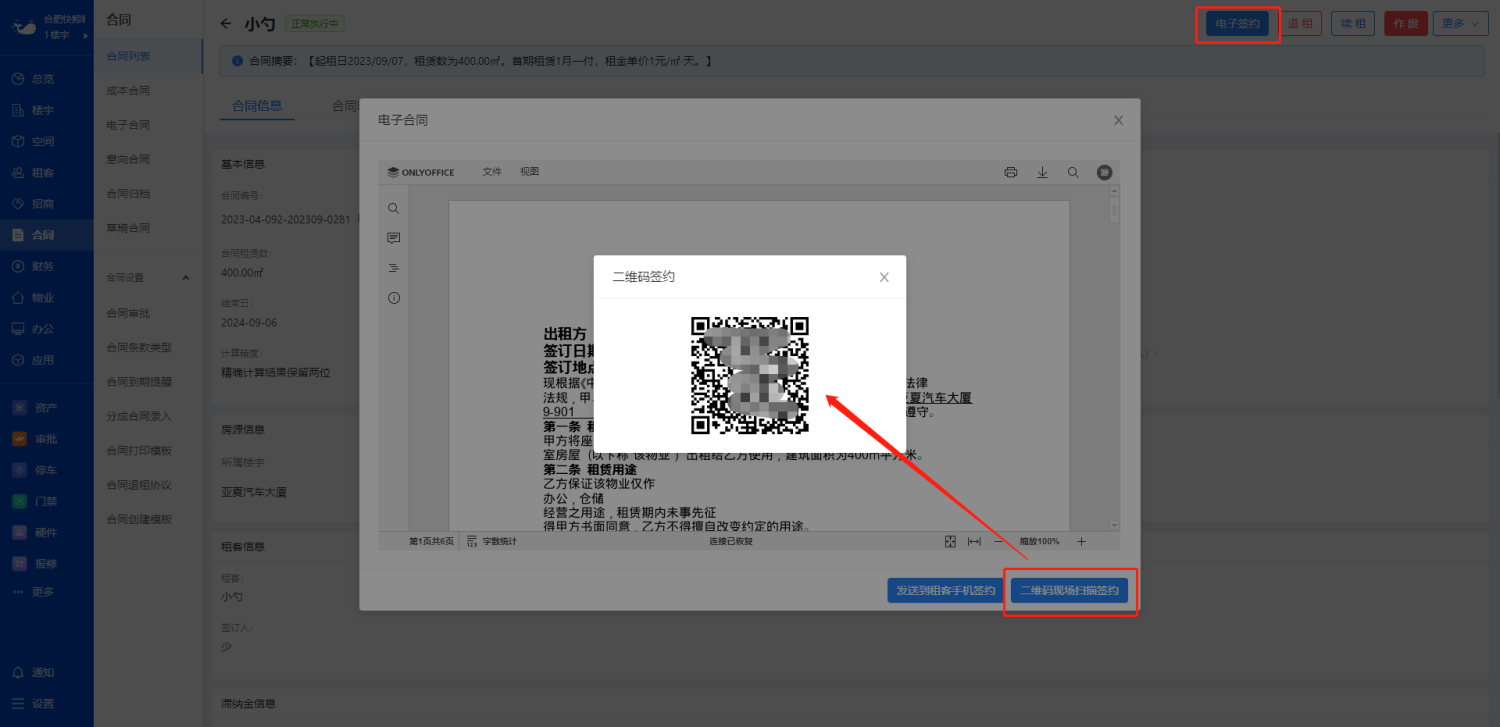Click the user avatar in ONLYOFFICE header

pyautogui.click(x=1104, y=172)
